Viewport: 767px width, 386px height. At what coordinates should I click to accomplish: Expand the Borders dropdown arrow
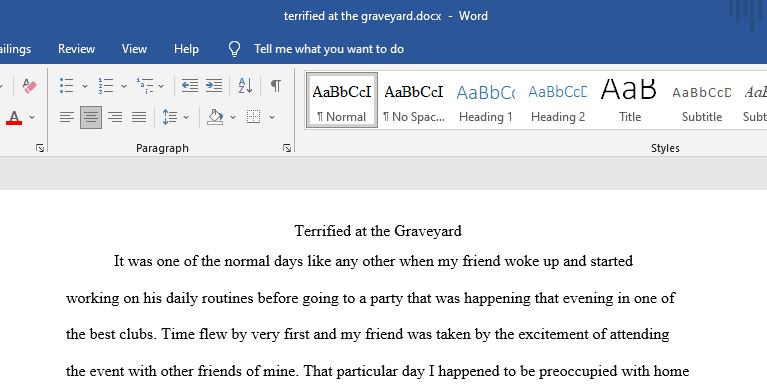point(272,117)
